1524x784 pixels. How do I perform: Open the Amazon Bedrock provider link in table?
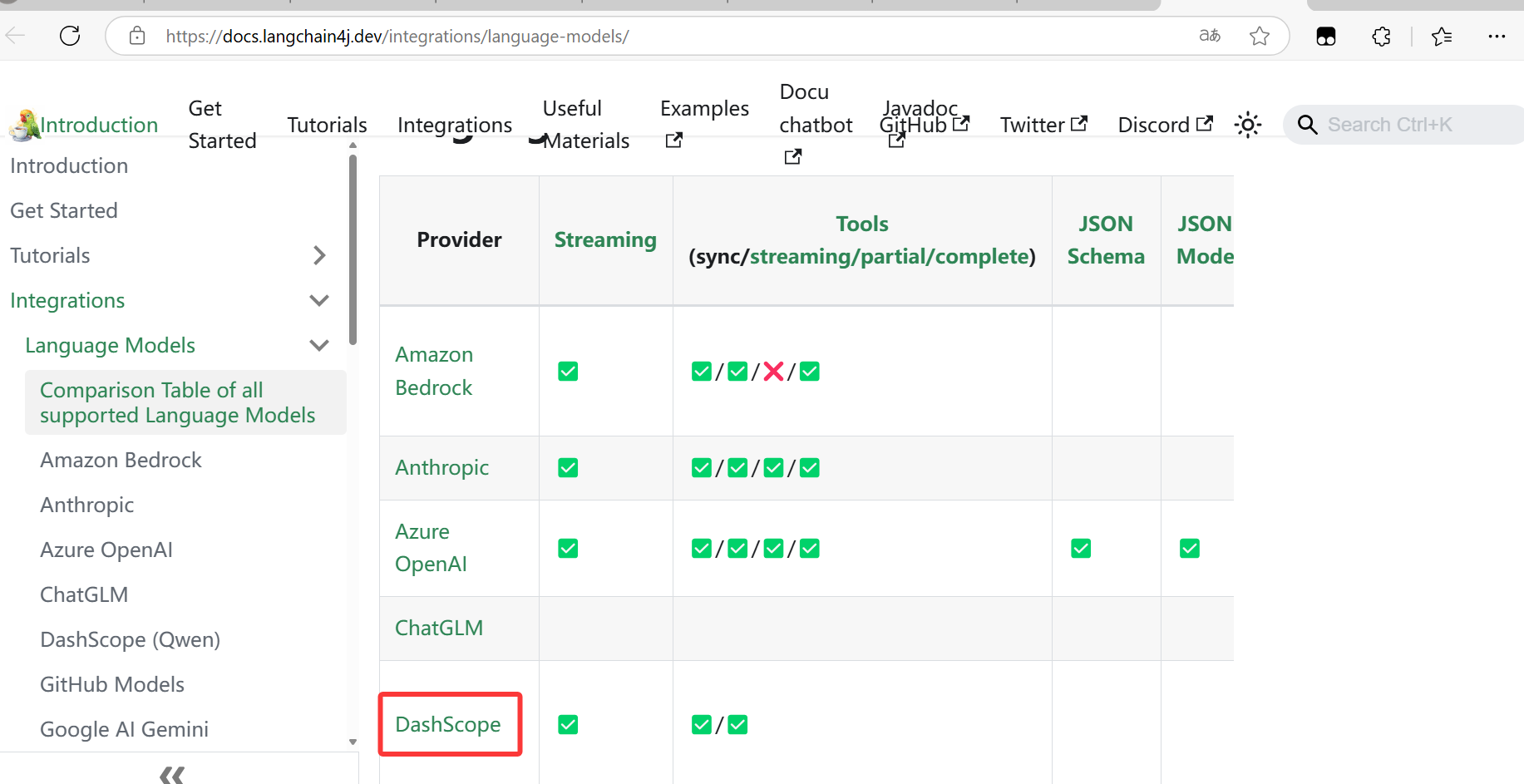click(x=434, y=371)
